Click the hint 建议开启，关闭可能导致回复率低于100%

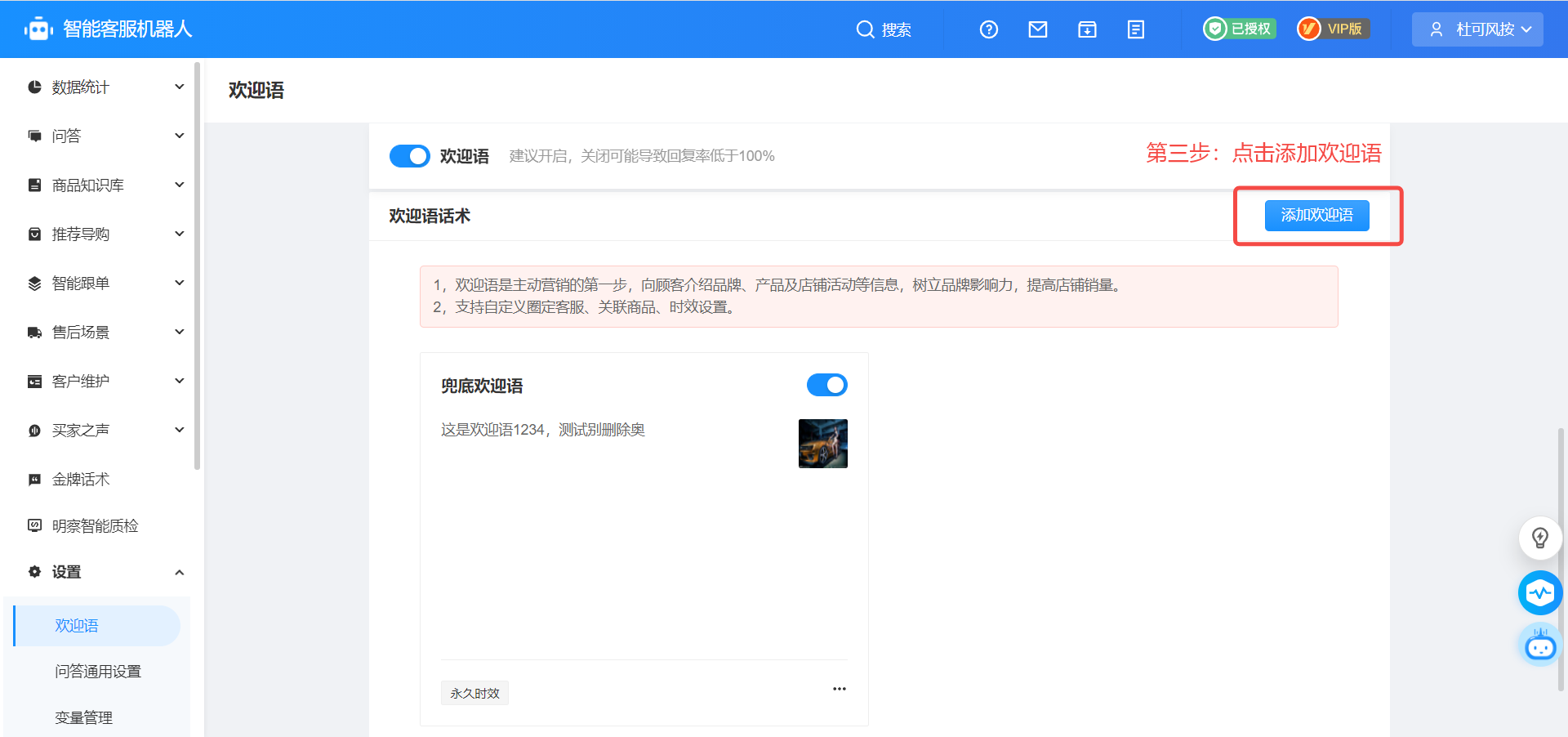point(642,156)
